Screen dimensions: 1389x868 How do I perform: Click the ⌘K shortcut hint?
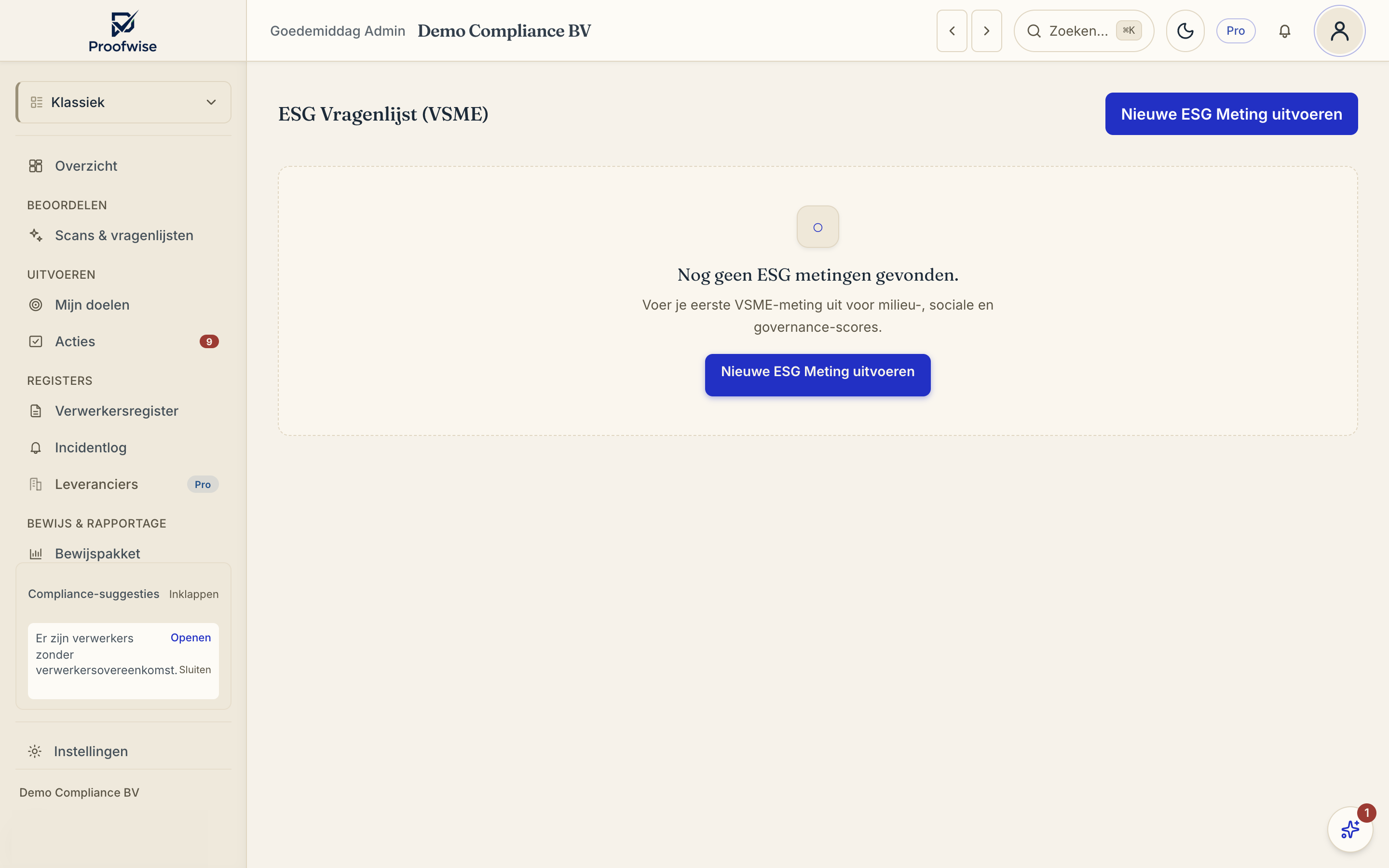1129,30
